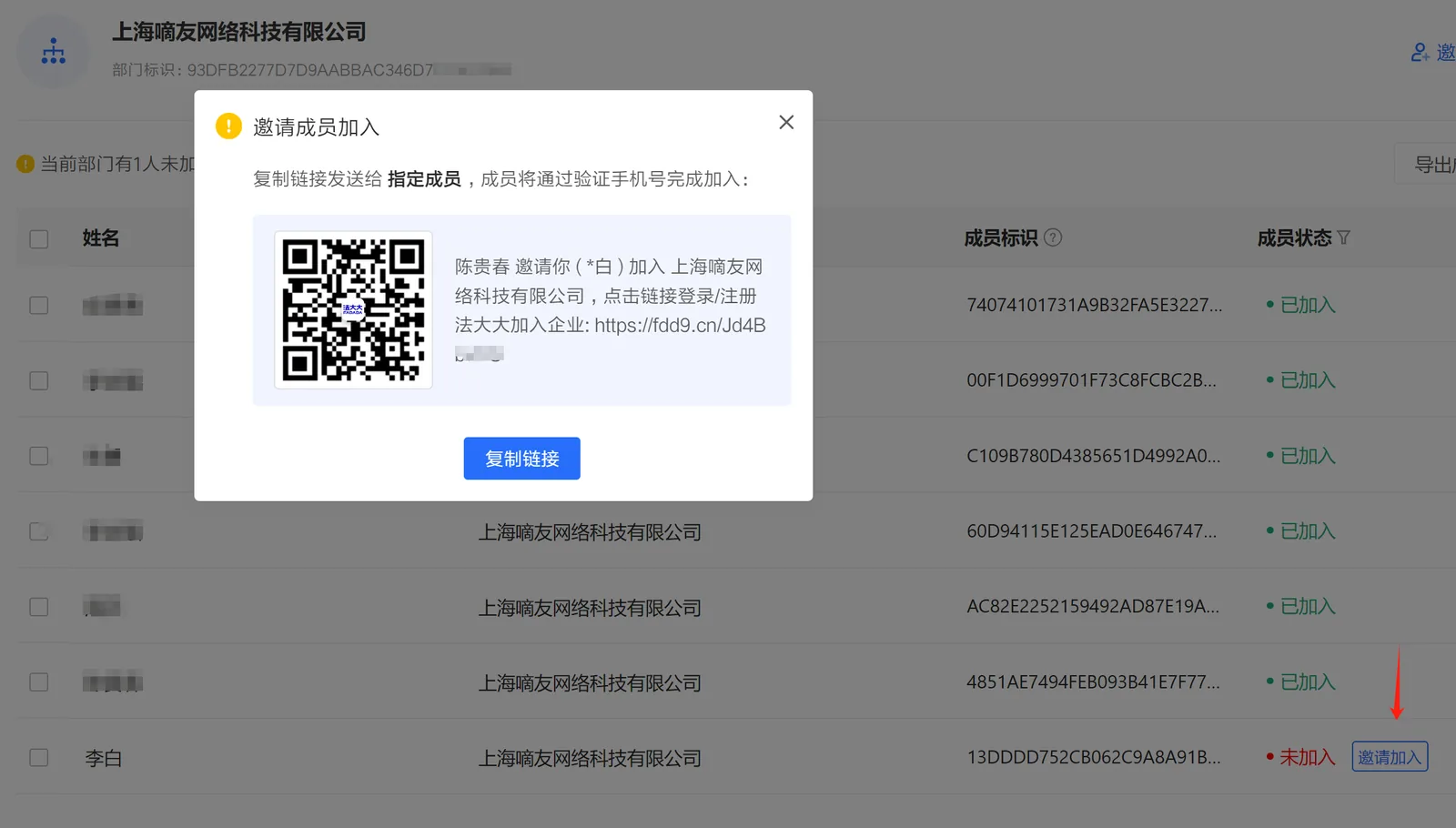Close the invite member dialog

[786, 122]
